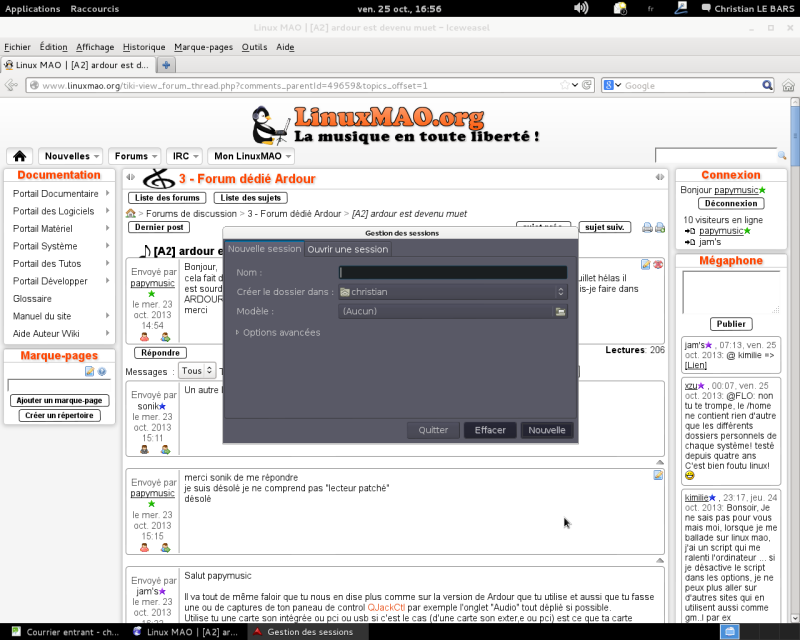This screenshot has width=800, height=640.
Task: Click inside the Nom text field
Action: pyautogui.click(x=453, y=273)
